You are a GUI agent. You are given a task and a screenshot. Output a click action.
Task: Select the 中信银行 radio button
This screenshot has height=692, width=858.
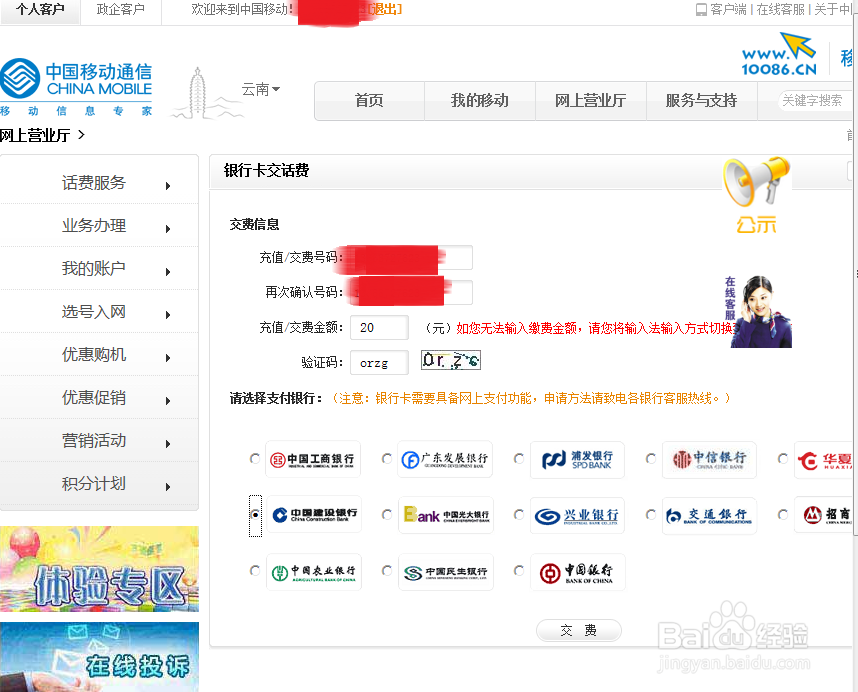coord(651,459)
